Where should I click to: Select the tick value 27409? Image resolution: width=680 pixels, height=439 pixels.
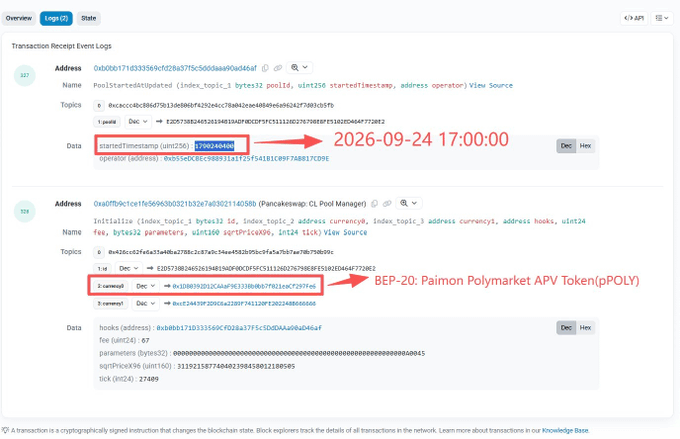149,379
